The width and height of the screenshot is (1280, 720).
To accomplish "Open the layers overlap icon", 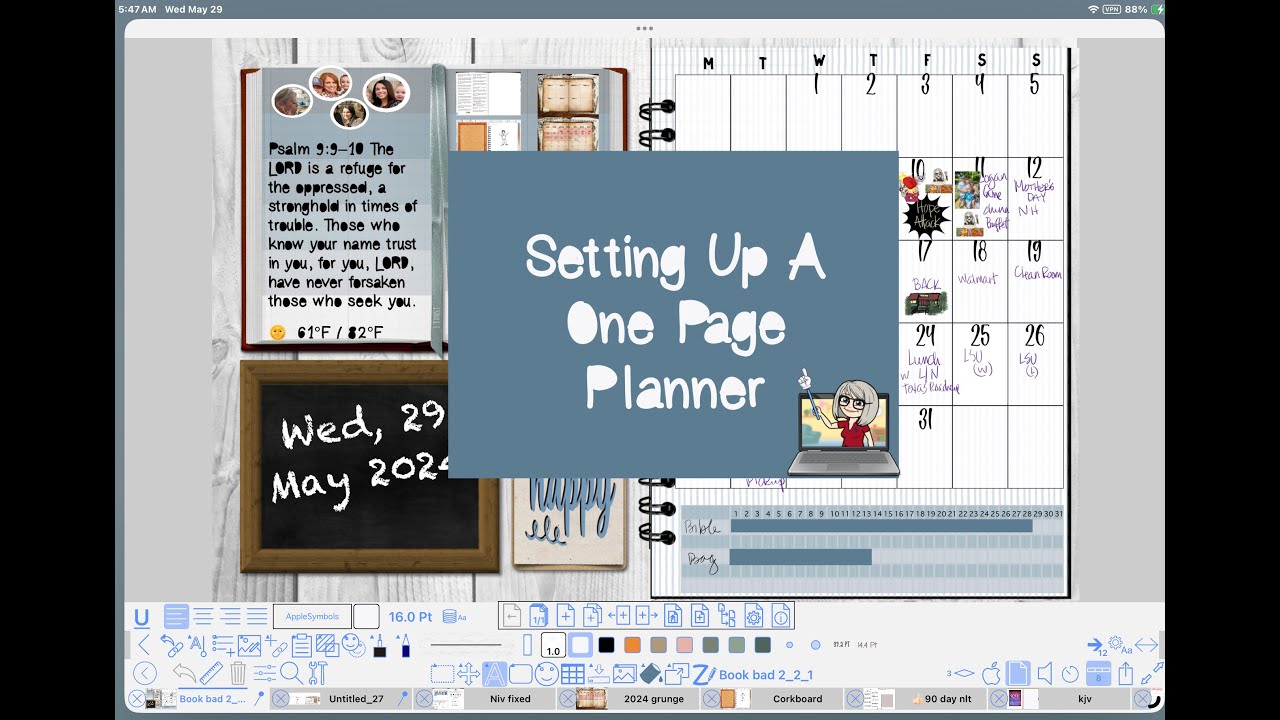I will 327,646.
